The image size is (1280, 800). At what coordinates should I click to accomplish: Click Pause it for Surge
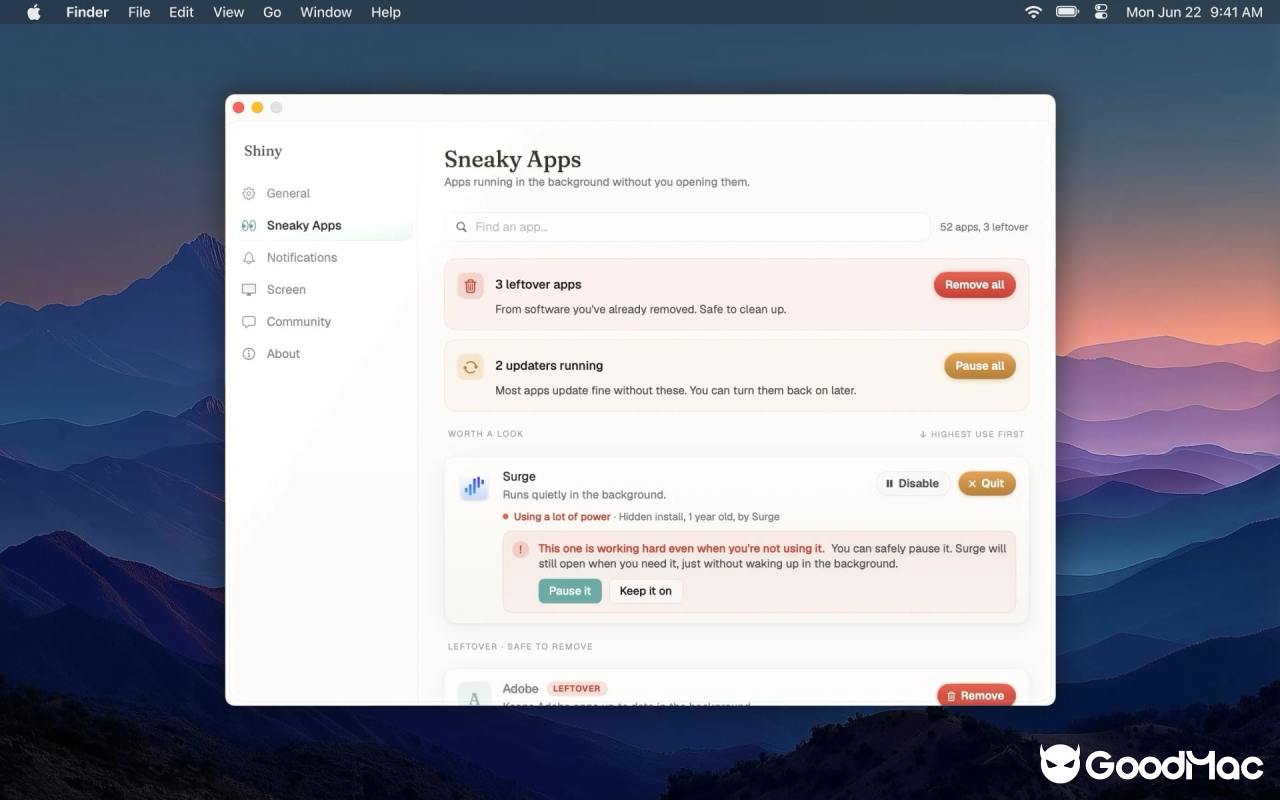[570, 591]
